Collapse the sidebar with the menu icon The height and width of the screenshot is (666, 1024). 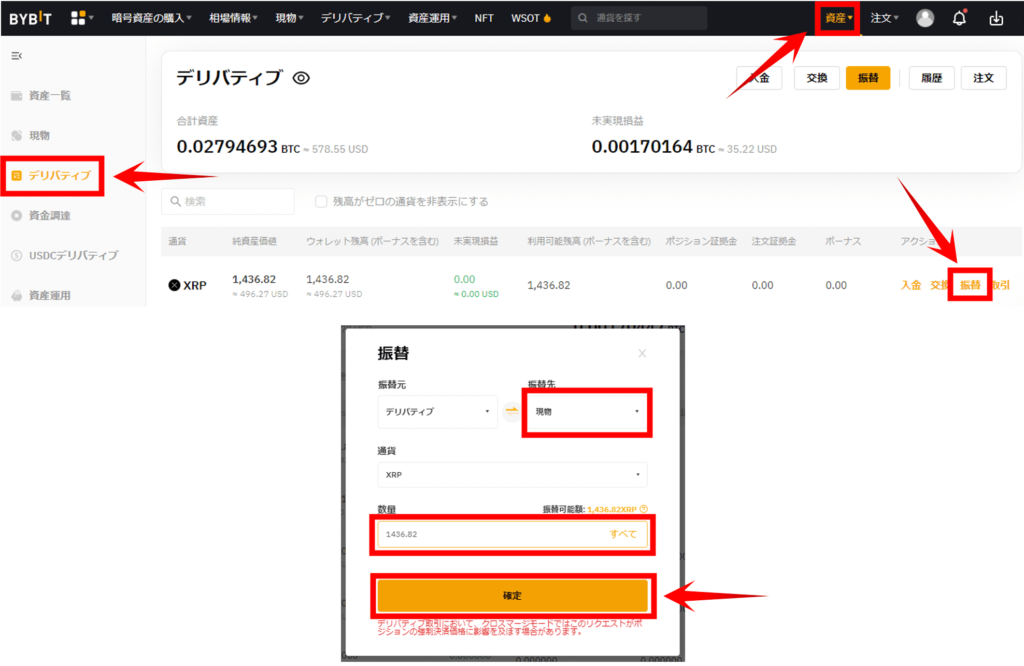coord(16,56)
